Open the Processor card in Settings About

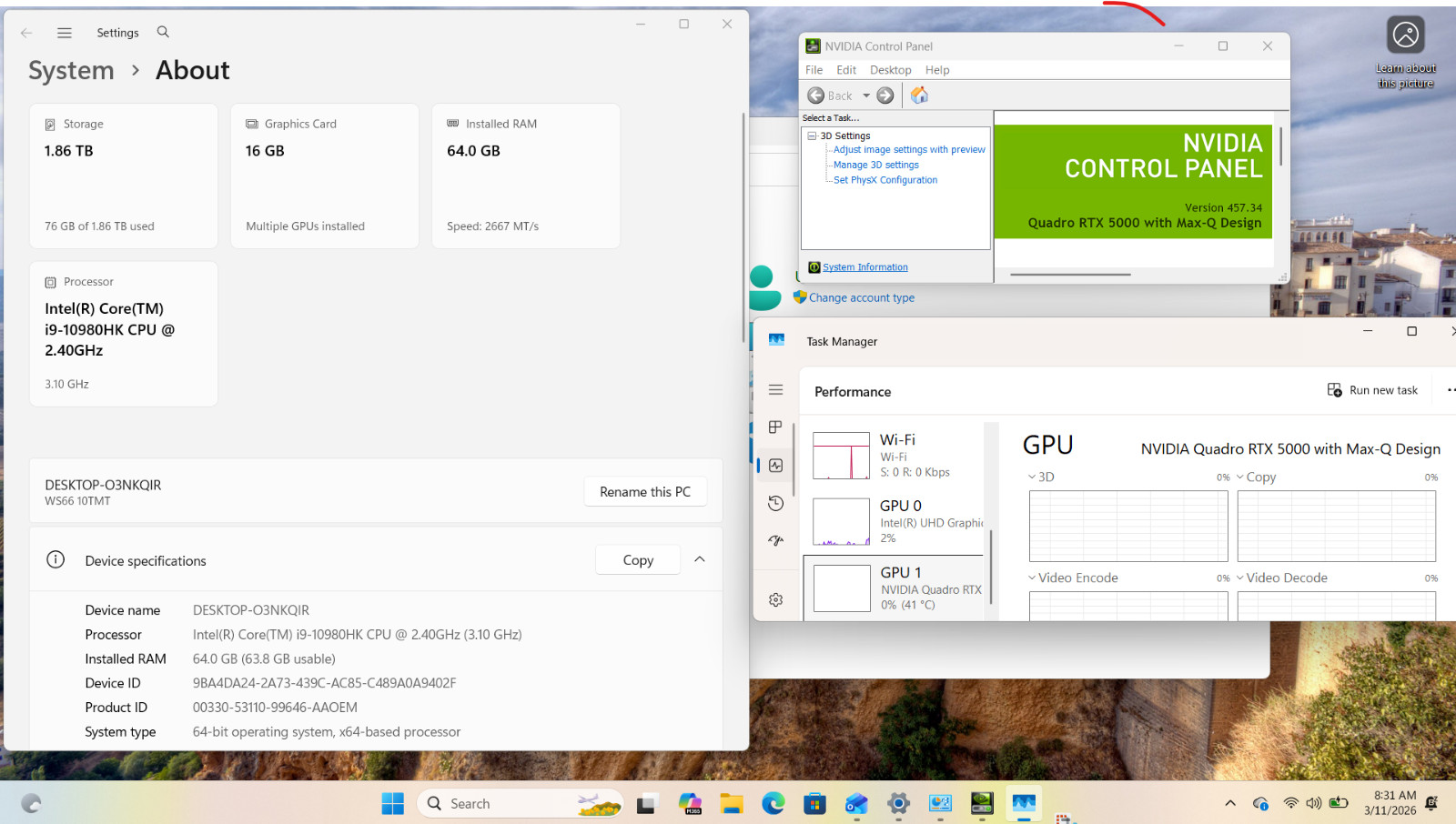(x=124, y=334)
